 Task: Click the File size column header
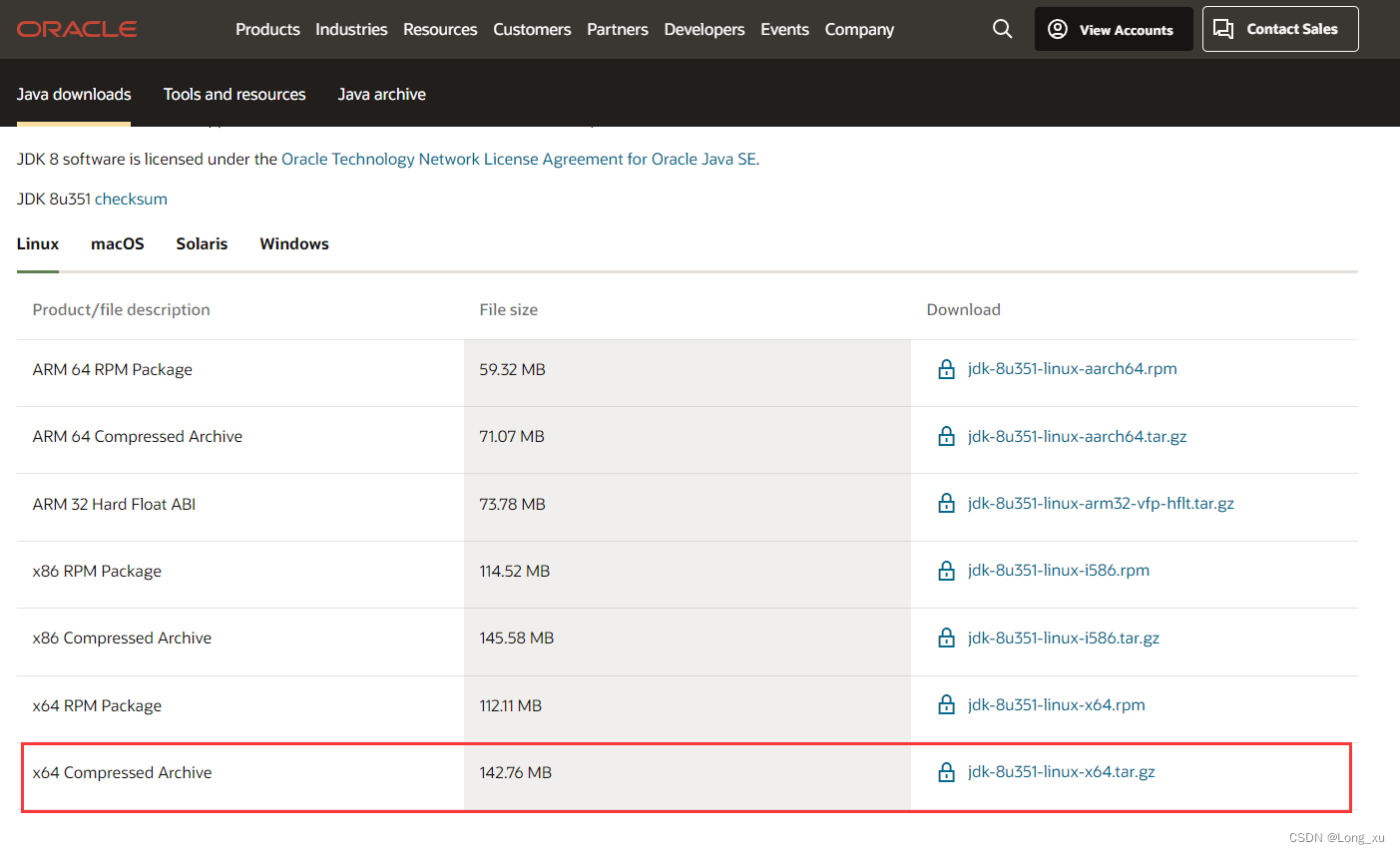(x=508, y=309)
